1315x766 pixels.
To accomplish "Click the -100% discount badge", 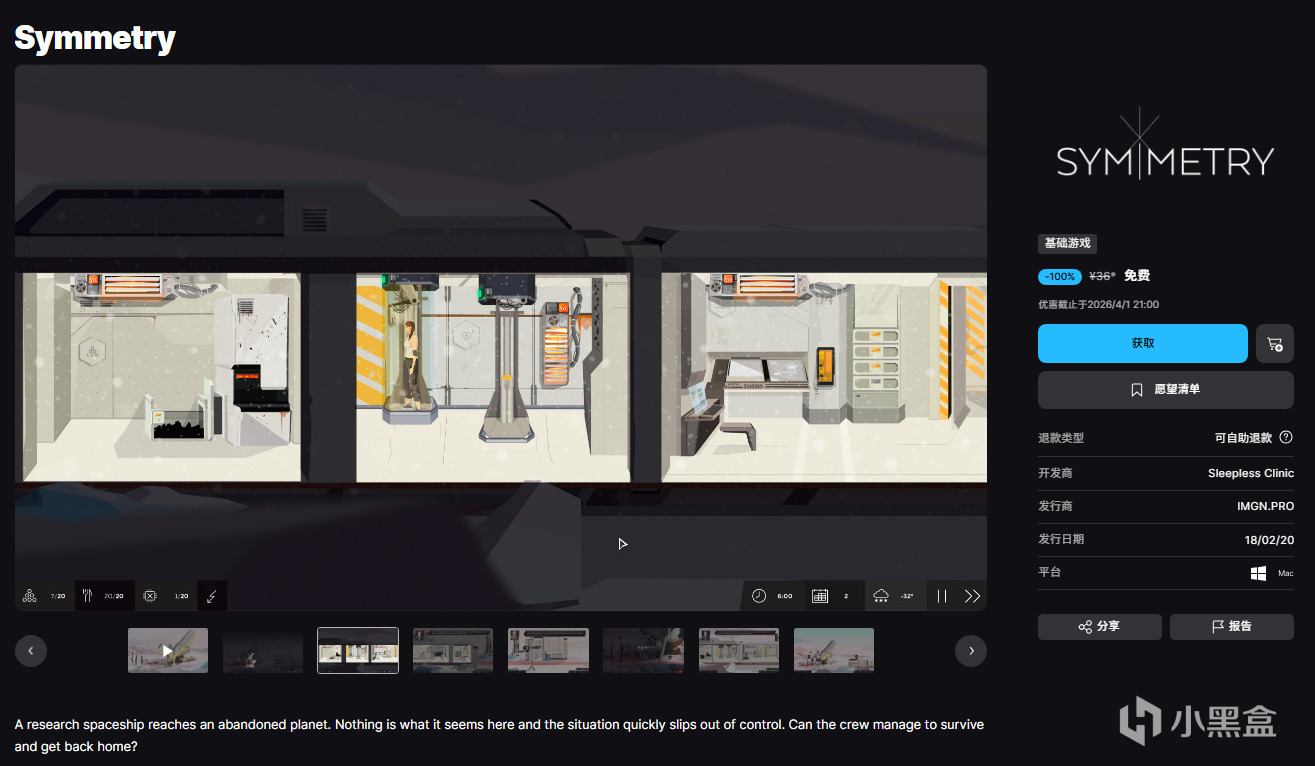I will 1060,276.
